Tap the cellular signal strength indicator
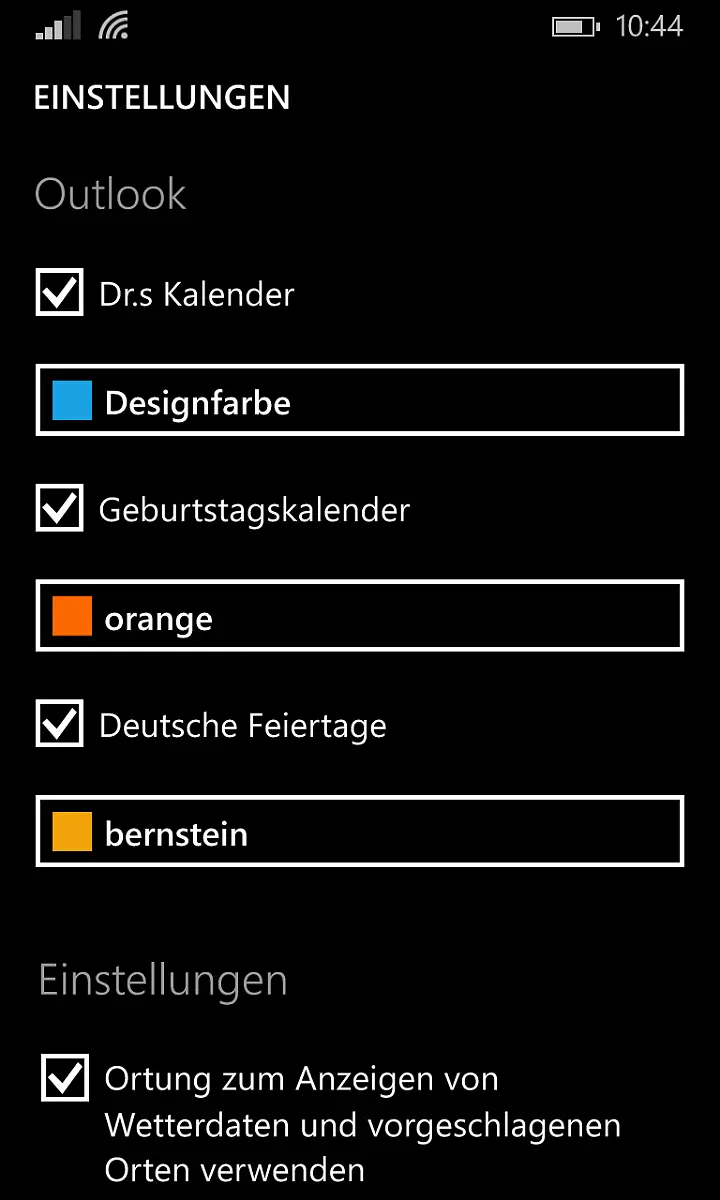 tap(55, 25)
